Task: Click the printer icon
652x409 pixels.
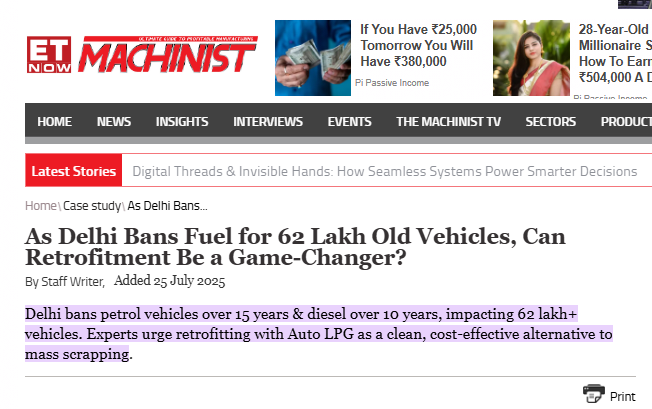Action: coord(594,393)
